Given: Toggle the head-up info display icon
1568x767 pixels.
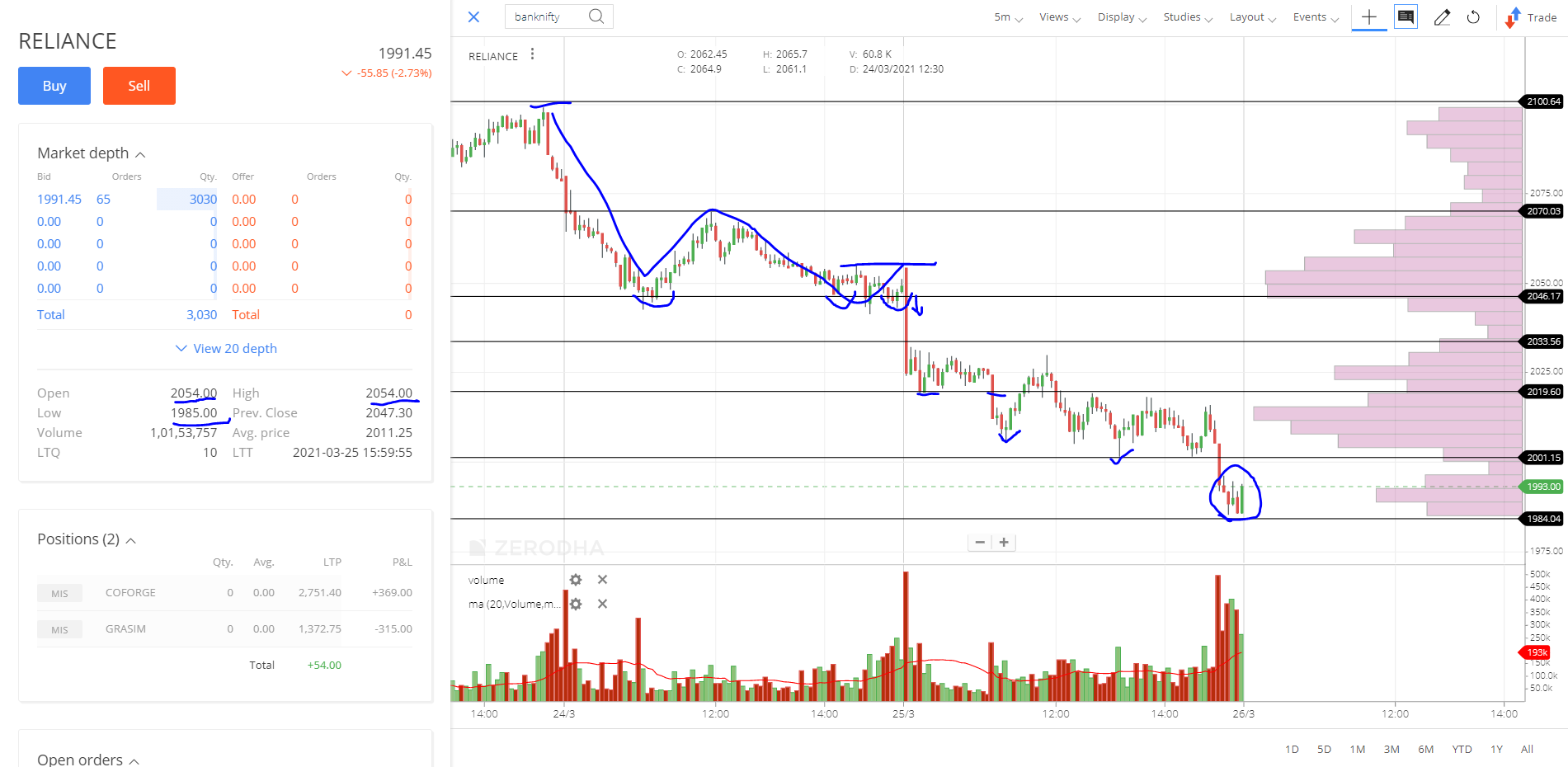Looking at the screenshot, I should pyautogui.click(x=1406, y=16).
